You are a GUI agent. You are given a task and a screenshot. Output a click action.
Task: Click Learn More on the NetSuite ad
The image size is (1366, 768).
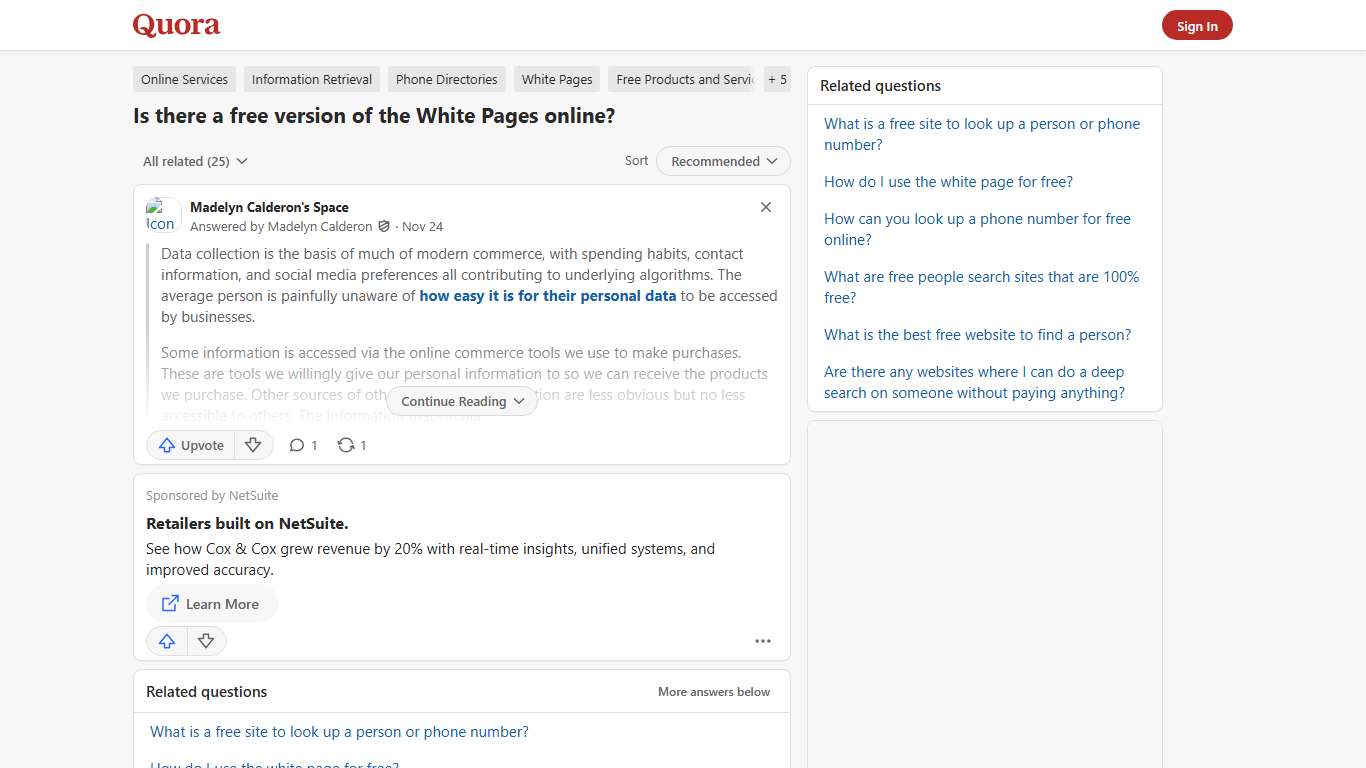[211, 603]
